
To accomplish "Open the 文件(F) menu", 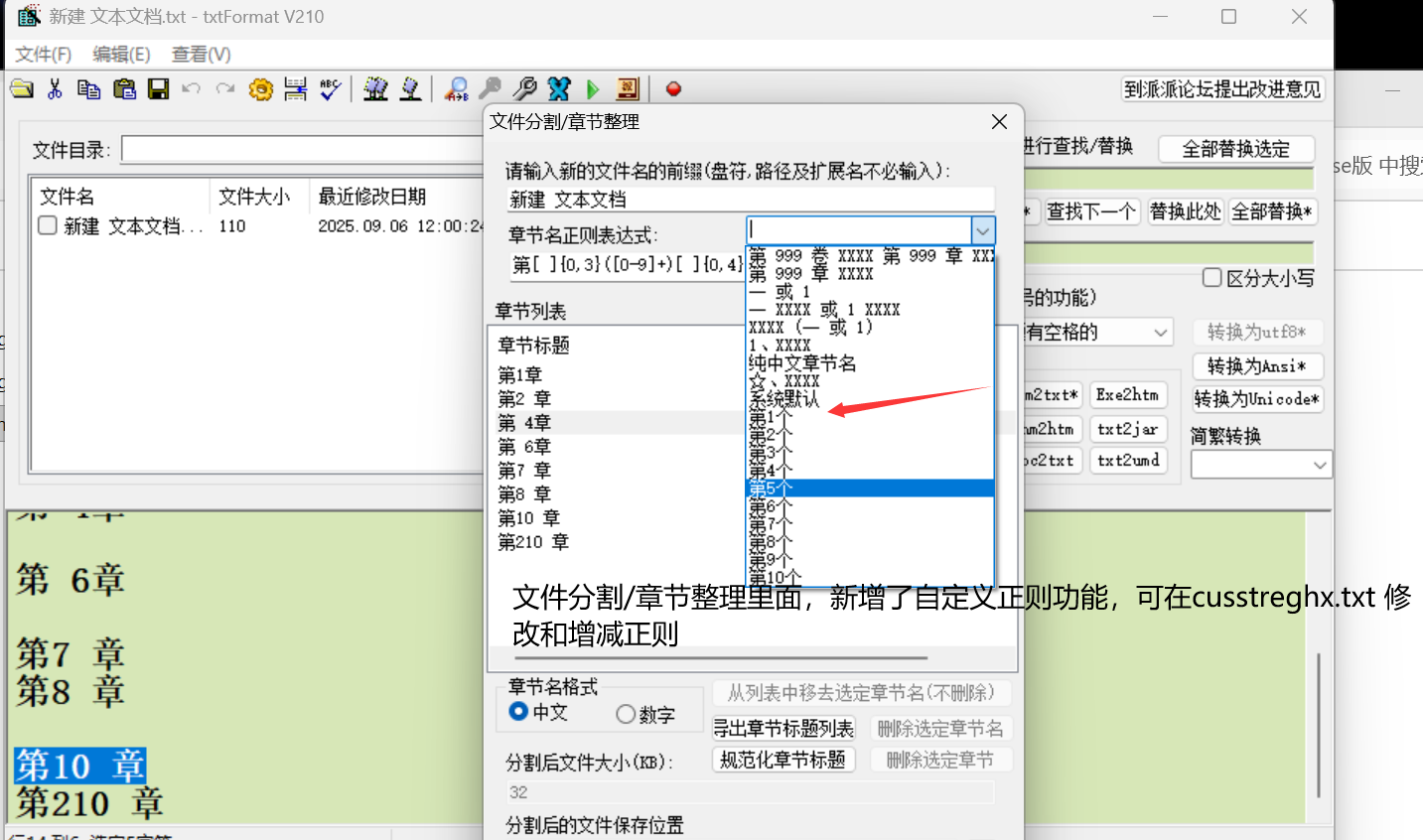I will coord(44,55).
